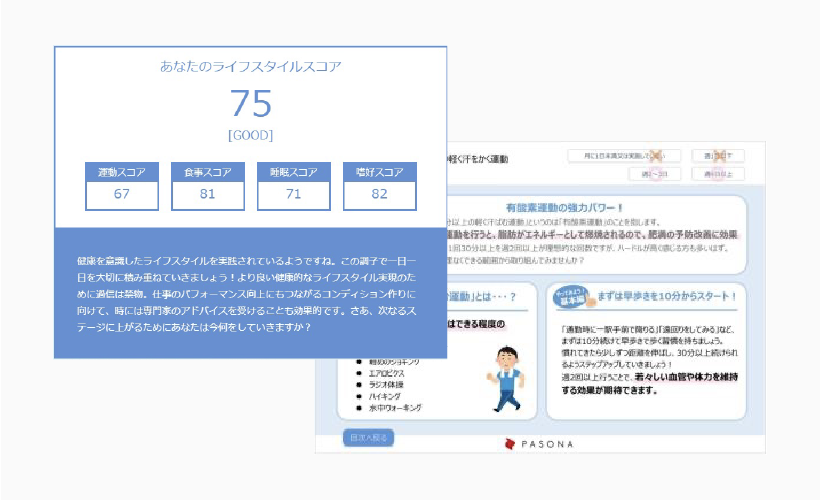Click the preference score value 82
Screen dimensions: 820x500
[x=380, y=194]
